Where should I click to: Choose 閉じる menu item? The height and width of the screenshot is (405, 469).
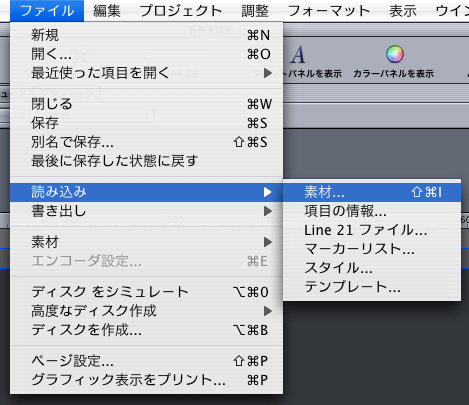[147, 104]
